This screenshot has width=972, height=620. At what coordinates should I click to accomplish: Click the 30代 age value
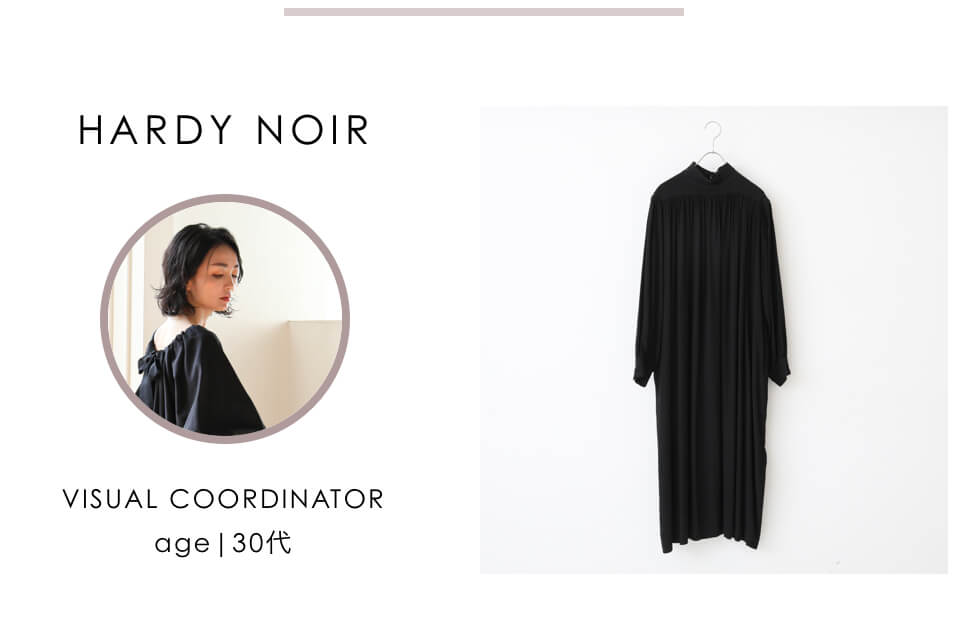[x=262, y=543]
